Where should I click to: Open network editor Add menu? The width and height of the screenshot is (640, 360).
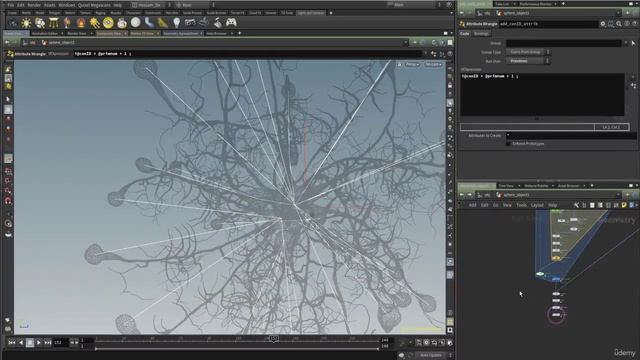coord(472,205)
